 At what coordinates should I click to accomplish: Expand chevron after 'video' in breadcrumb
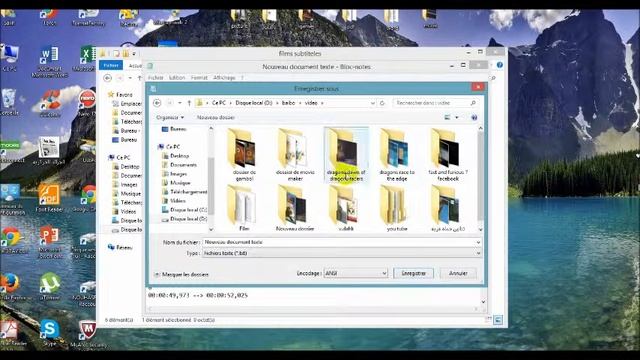pyautogui.click(x=322, y=103)
